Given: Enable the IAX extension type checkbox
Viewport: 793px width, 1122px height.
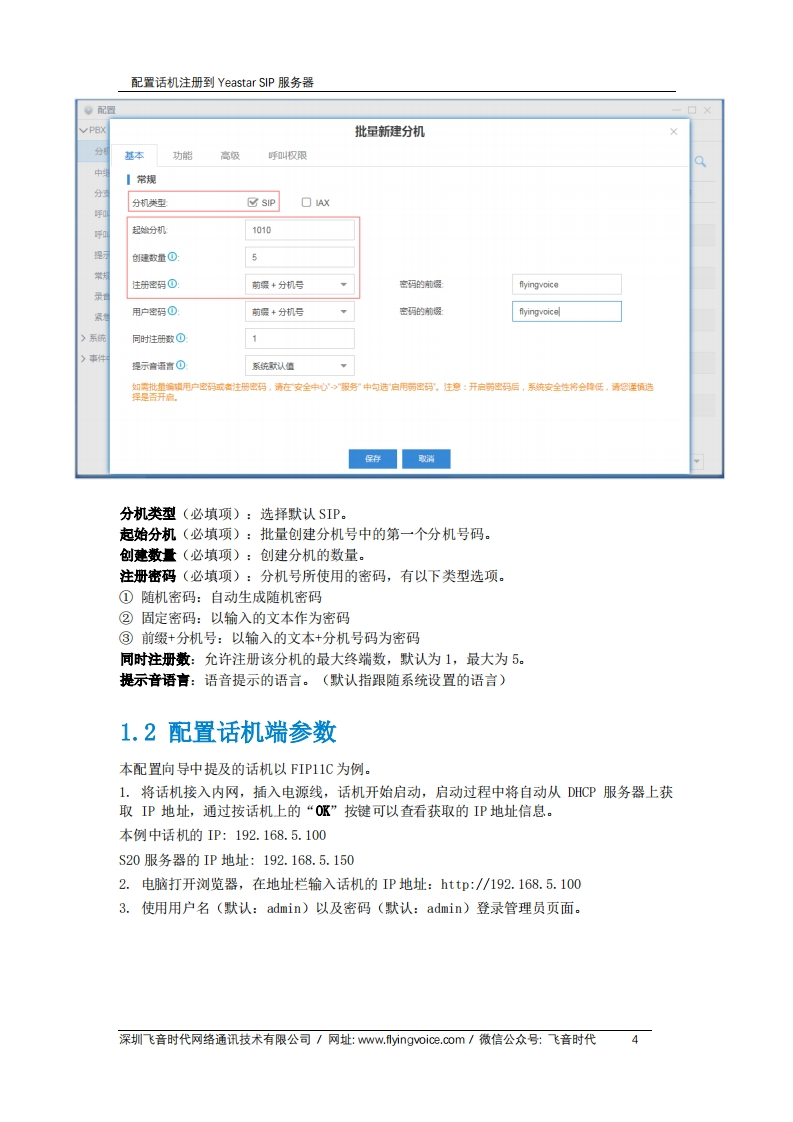Looking at the screenshot, I should coord(306,202).
